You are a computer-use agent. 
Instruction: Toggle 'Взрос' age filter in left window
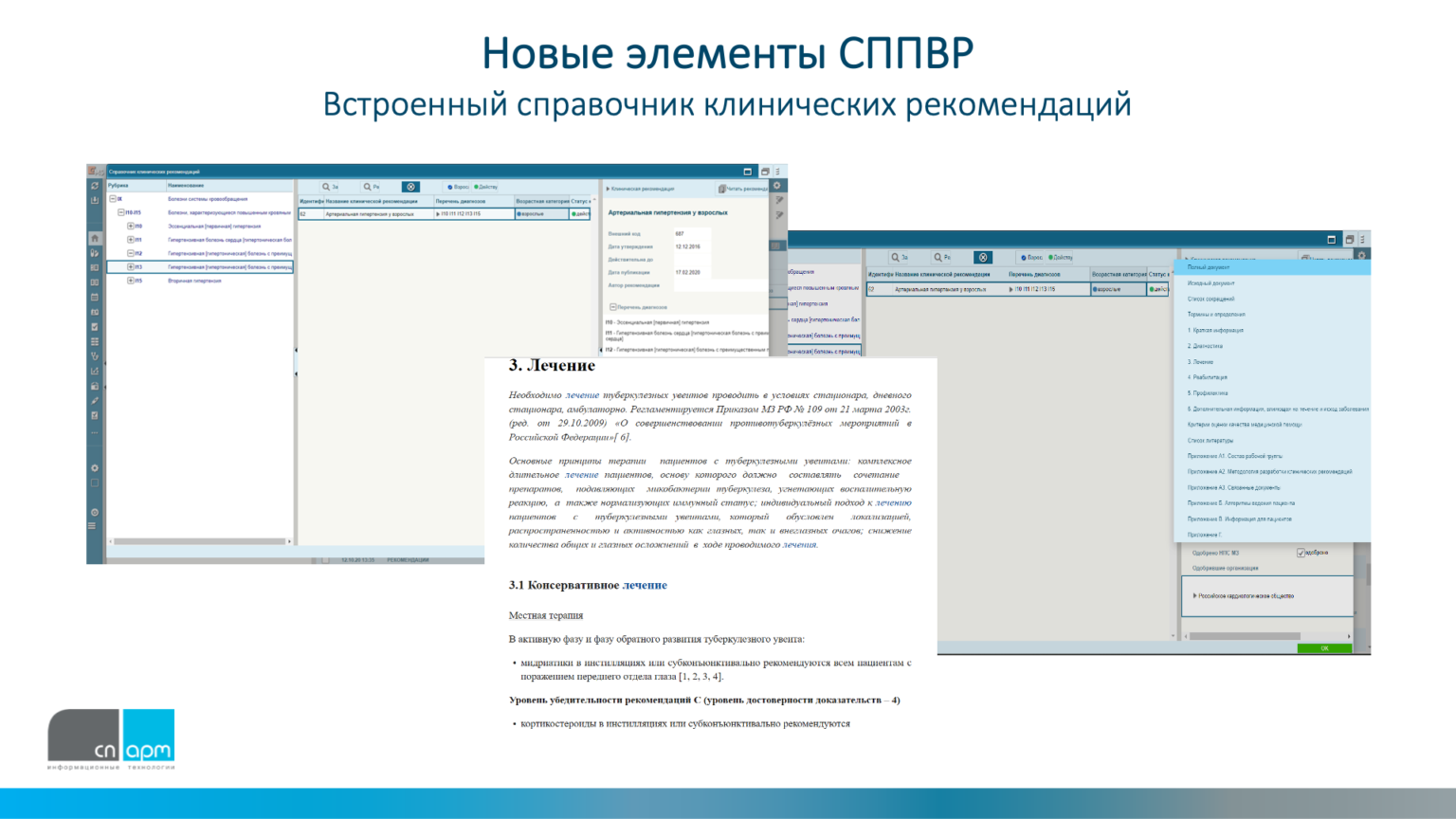457,187
